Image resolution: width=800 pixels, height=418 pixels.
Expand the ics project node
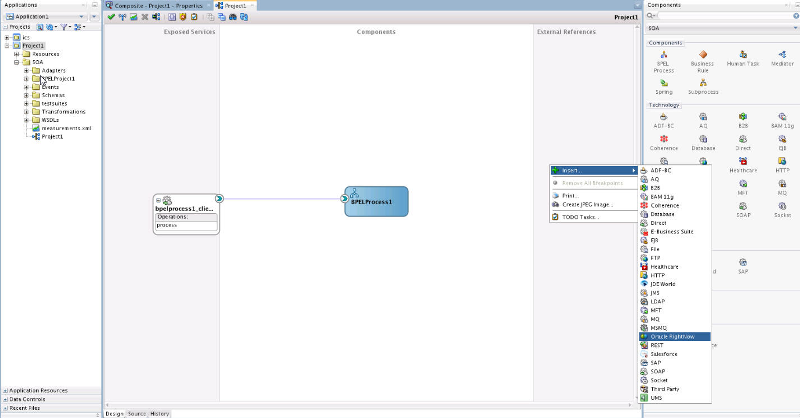click(x=7, y=37)
